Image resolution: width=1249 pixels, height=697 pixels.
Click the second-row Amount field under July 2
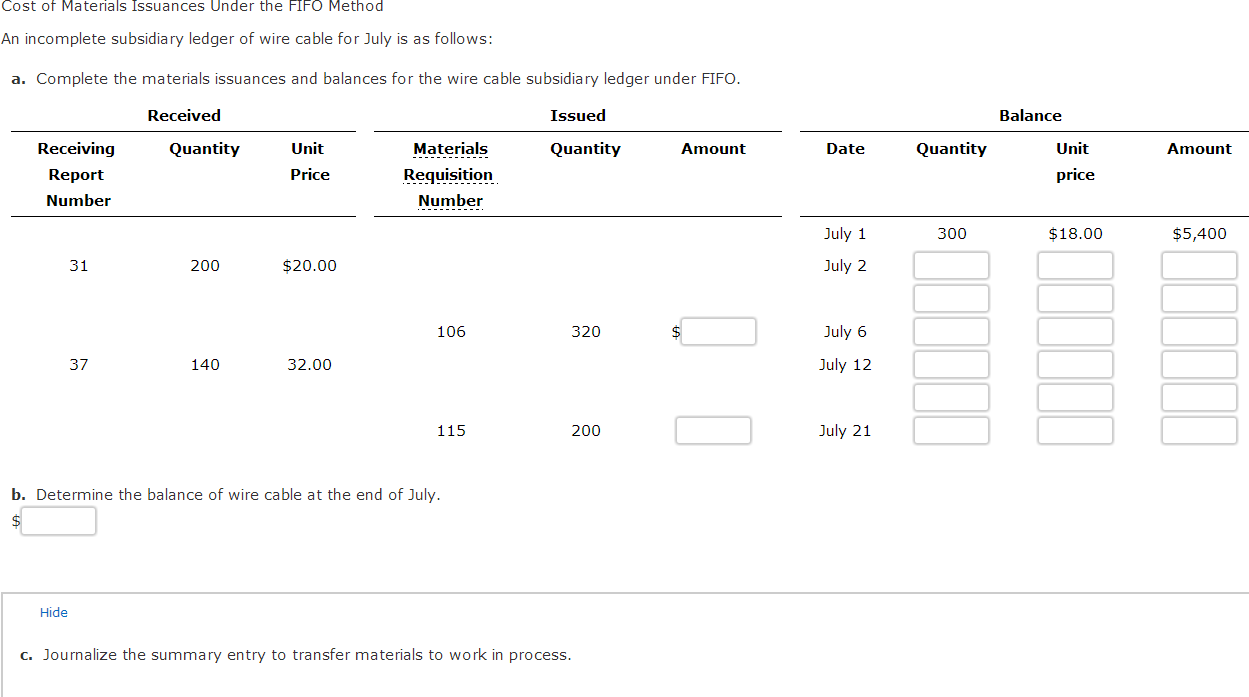(x=1199, y=298)
